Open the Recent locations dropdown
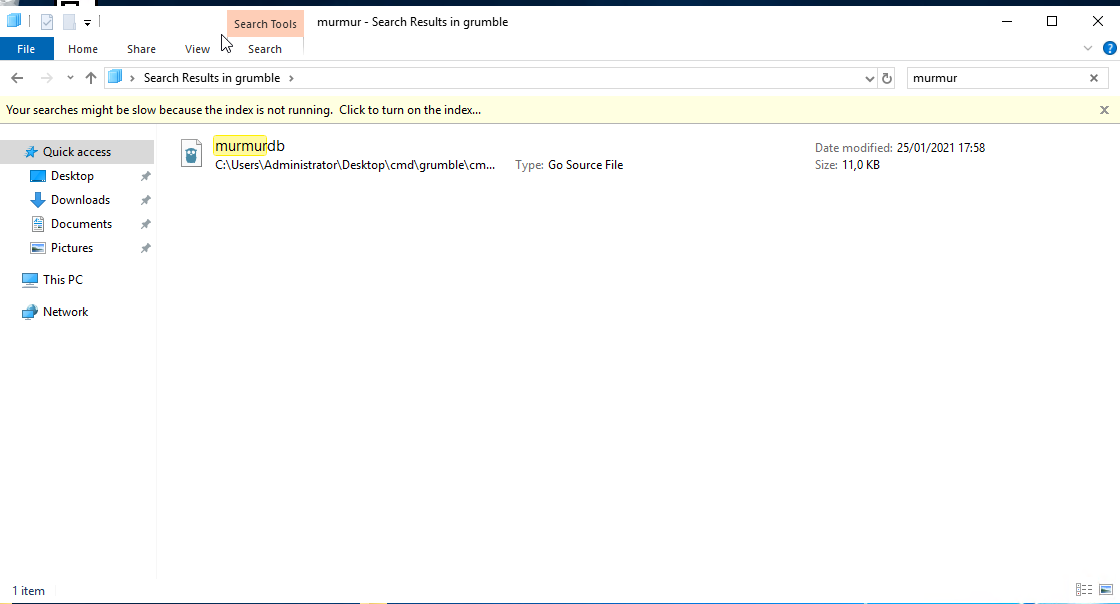The image size is (1120, 604). click(x=70, y=78)
